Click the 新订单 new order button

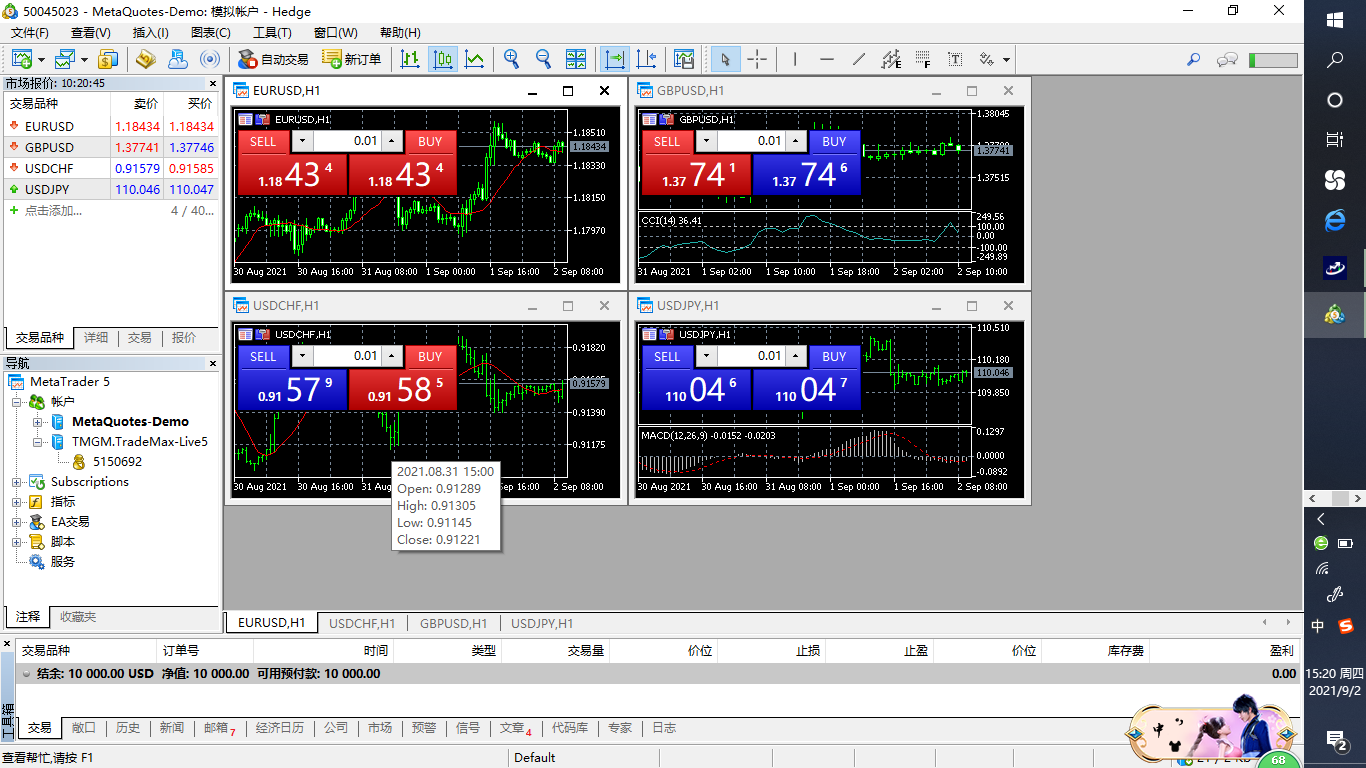point(352,59)
